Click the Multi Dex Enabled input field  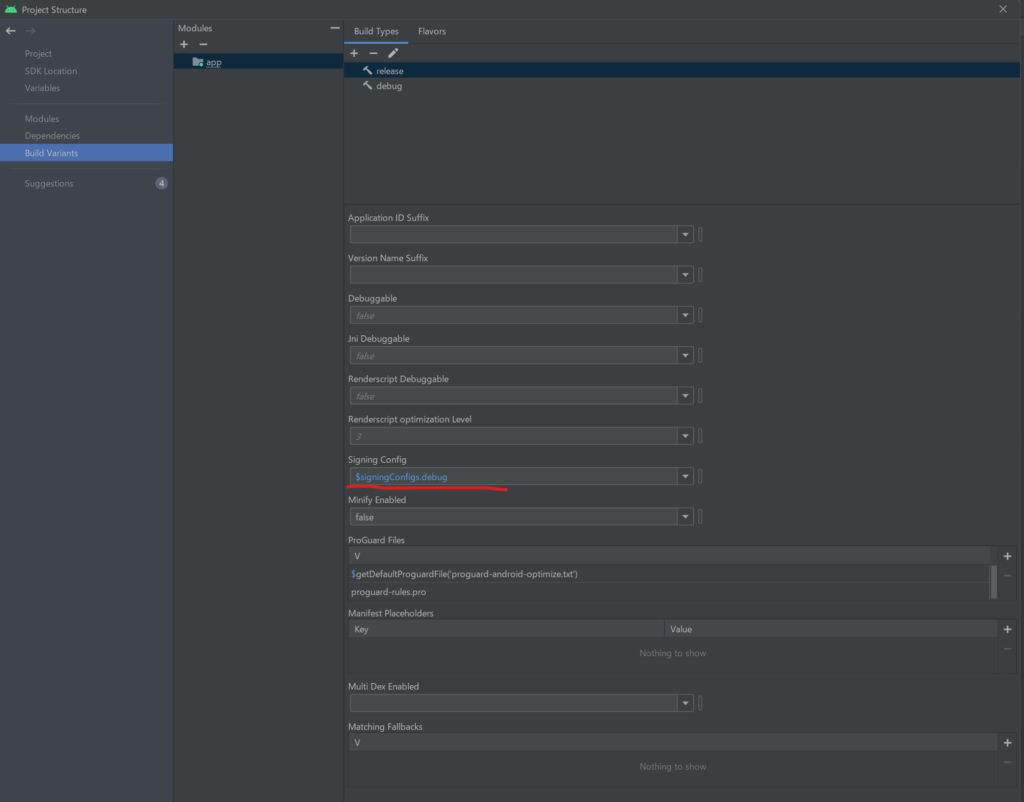[x=514, y=703]
